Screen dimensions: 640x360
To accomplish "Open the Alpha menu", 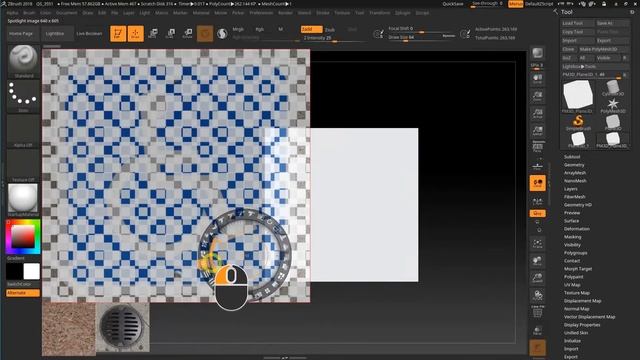I will [13, 13].
